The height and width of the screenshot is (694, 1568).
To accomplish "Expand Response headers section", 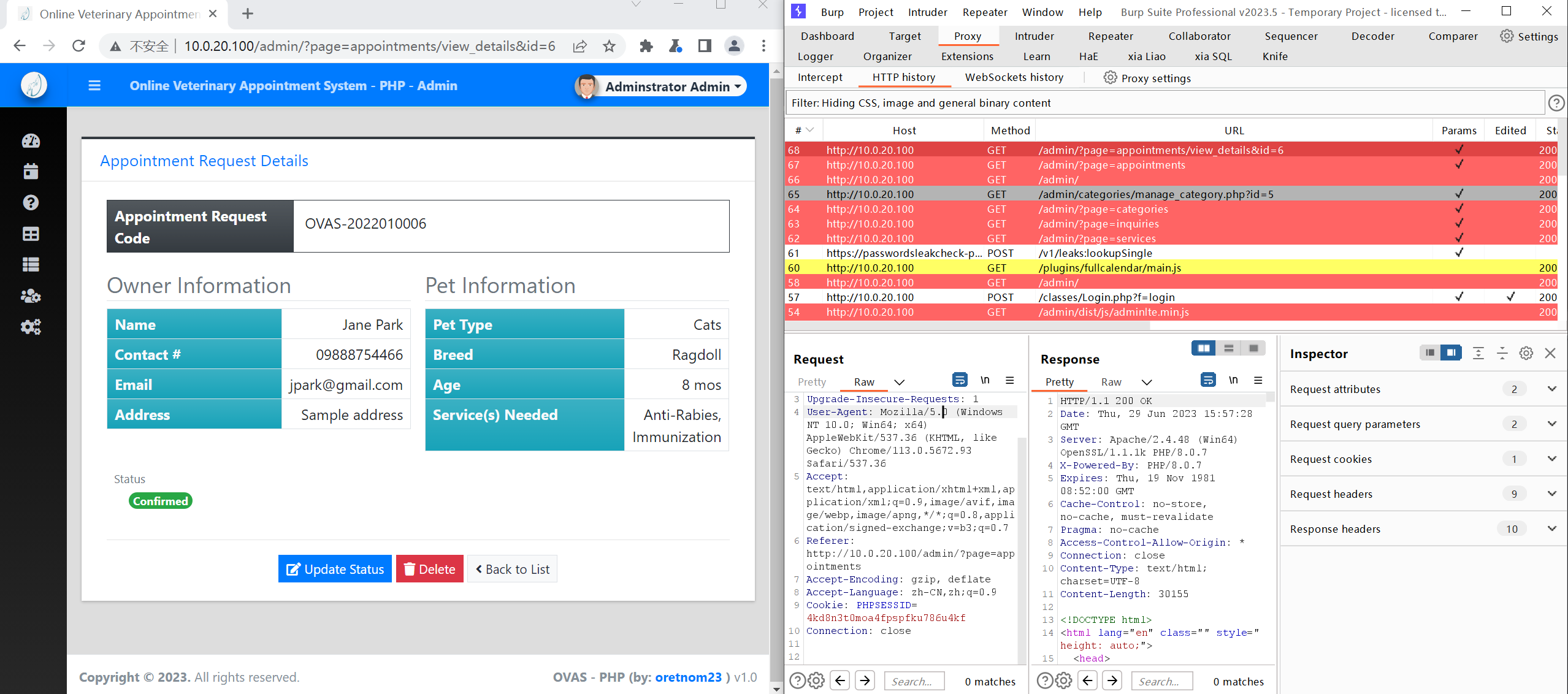I will (1423, 529).
